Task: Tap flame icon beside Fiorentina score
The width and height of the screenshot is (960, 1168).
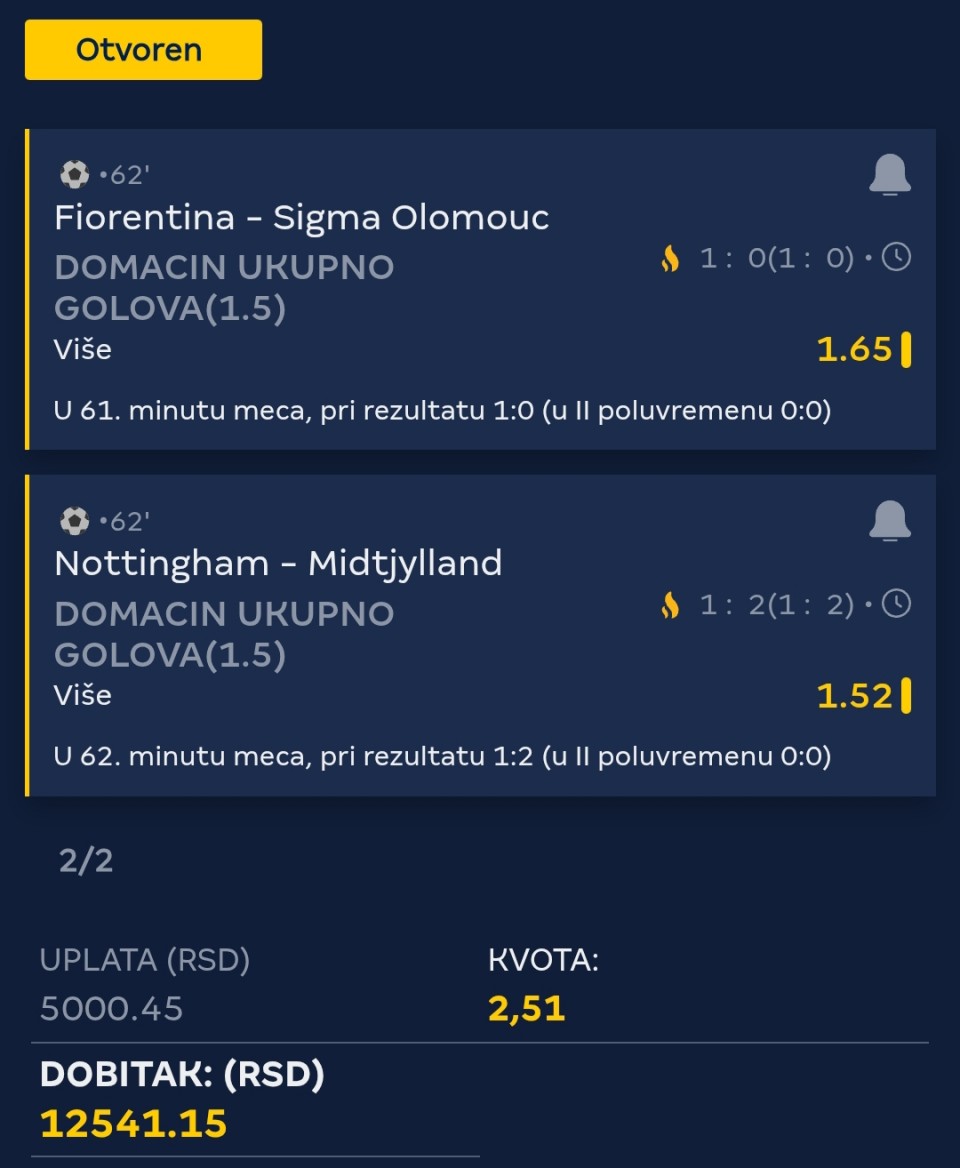Action: click(x=670, y=259)
